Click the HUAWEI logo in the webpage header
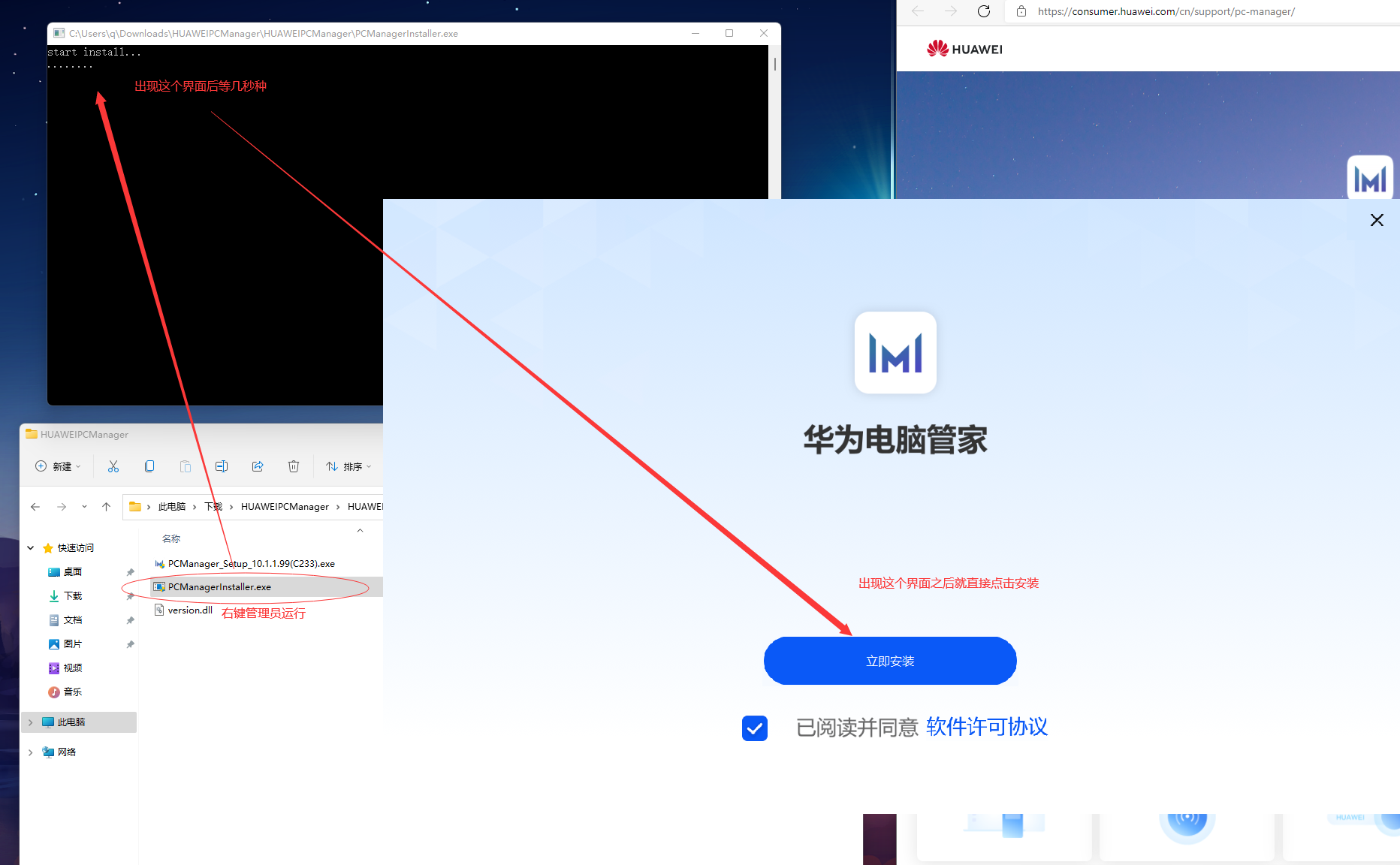The height and width of the screenshot is (865, 1400). 964,49
